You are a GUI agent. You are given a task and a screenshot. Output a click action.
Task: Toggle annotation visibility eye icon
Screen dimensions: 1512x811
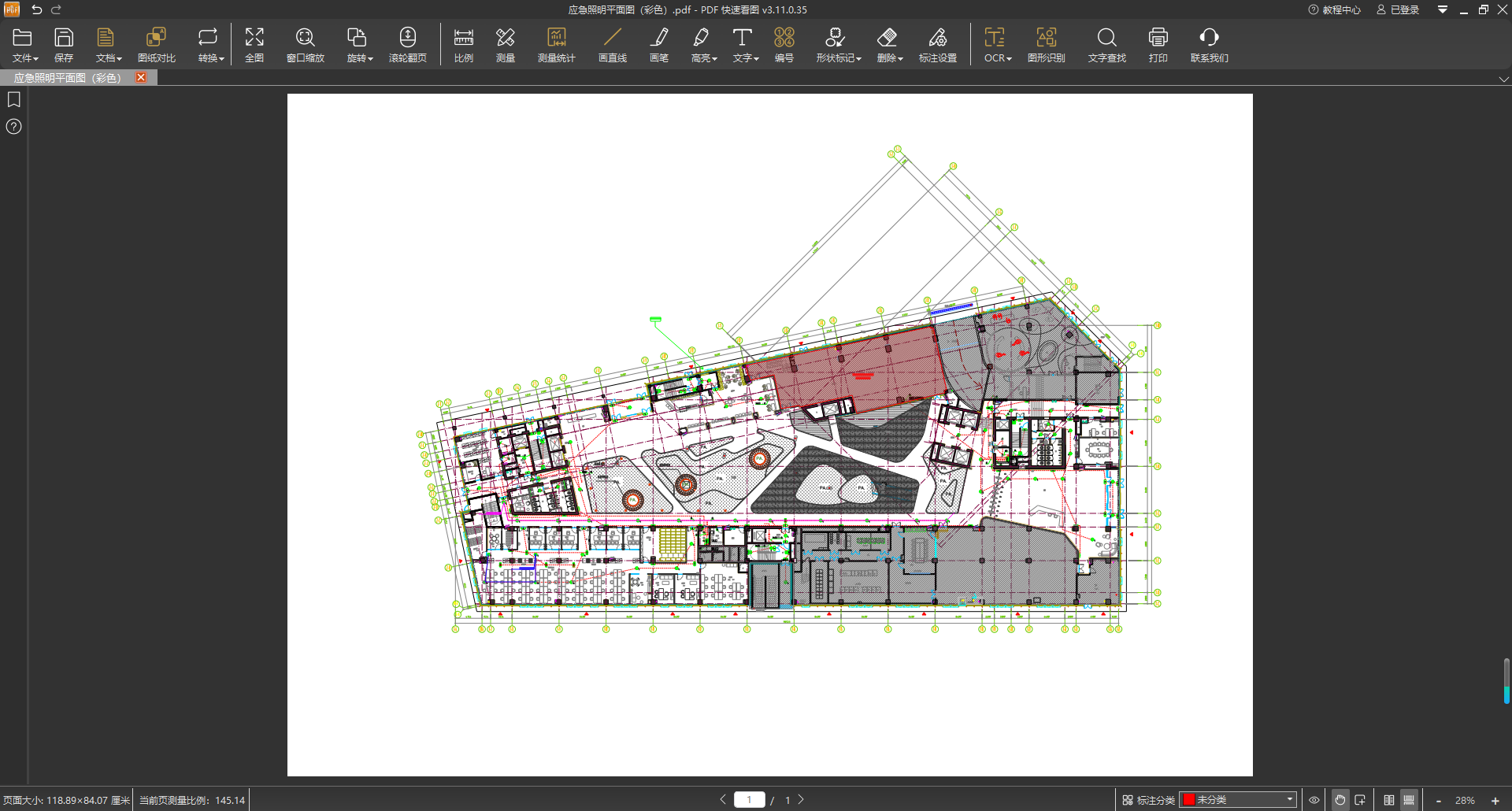point(1314,799)
